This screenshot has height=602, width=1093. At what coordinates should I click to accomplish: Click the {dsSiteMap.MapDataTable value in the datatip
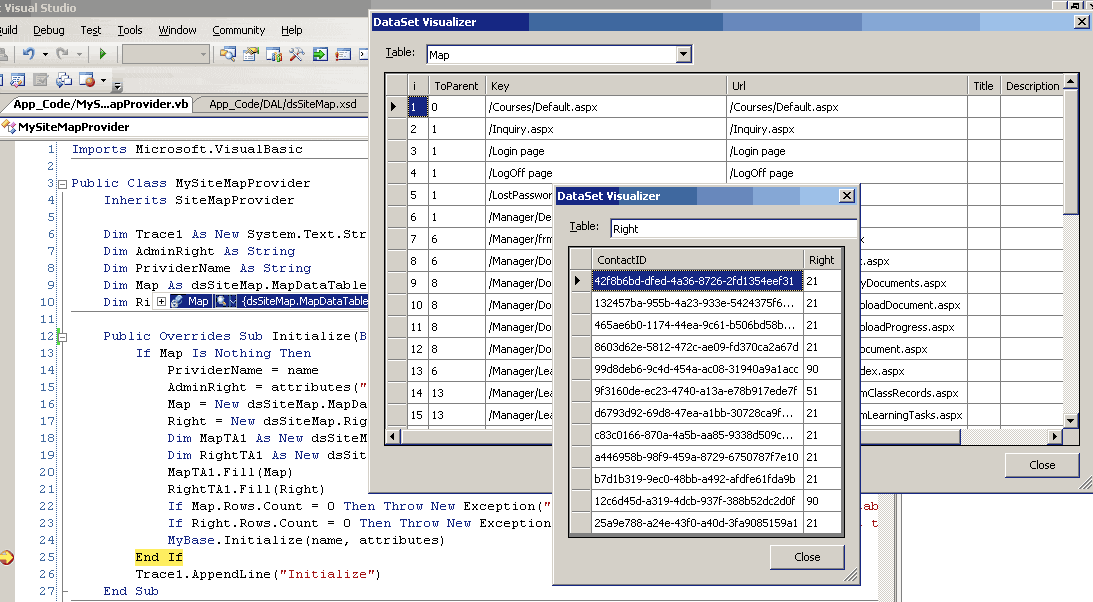[305, 301]
